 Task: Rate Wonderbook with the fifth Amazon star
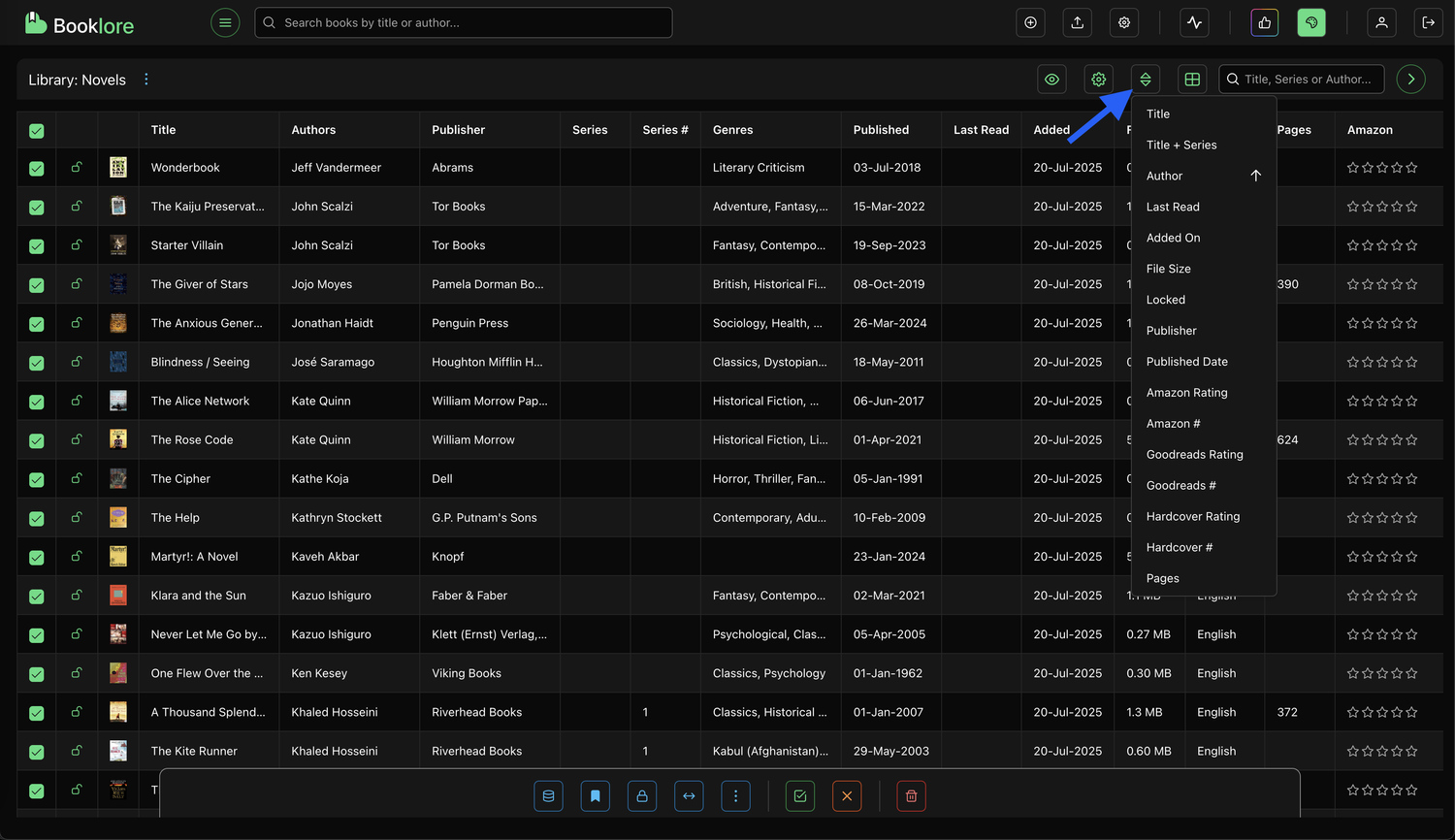click(1411, 168)
